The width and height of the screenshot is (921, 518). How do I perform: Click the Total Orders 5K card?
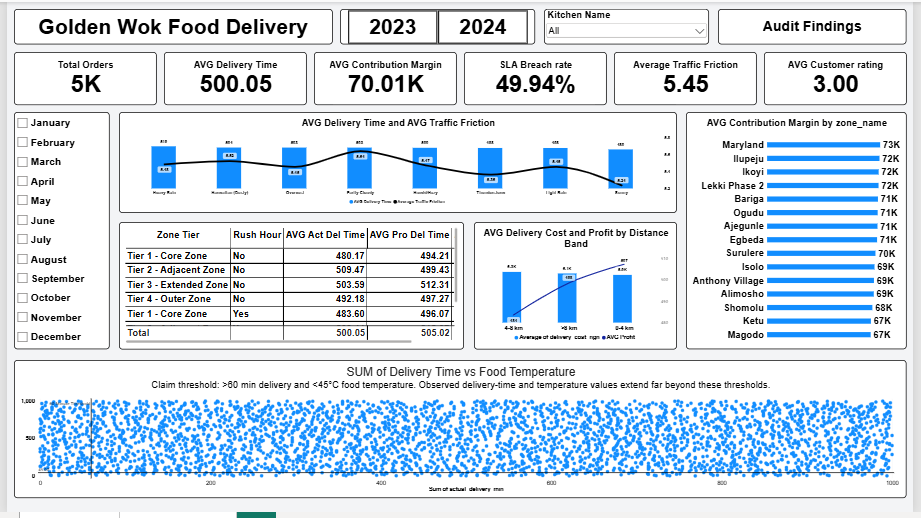(x=86, y=78)
